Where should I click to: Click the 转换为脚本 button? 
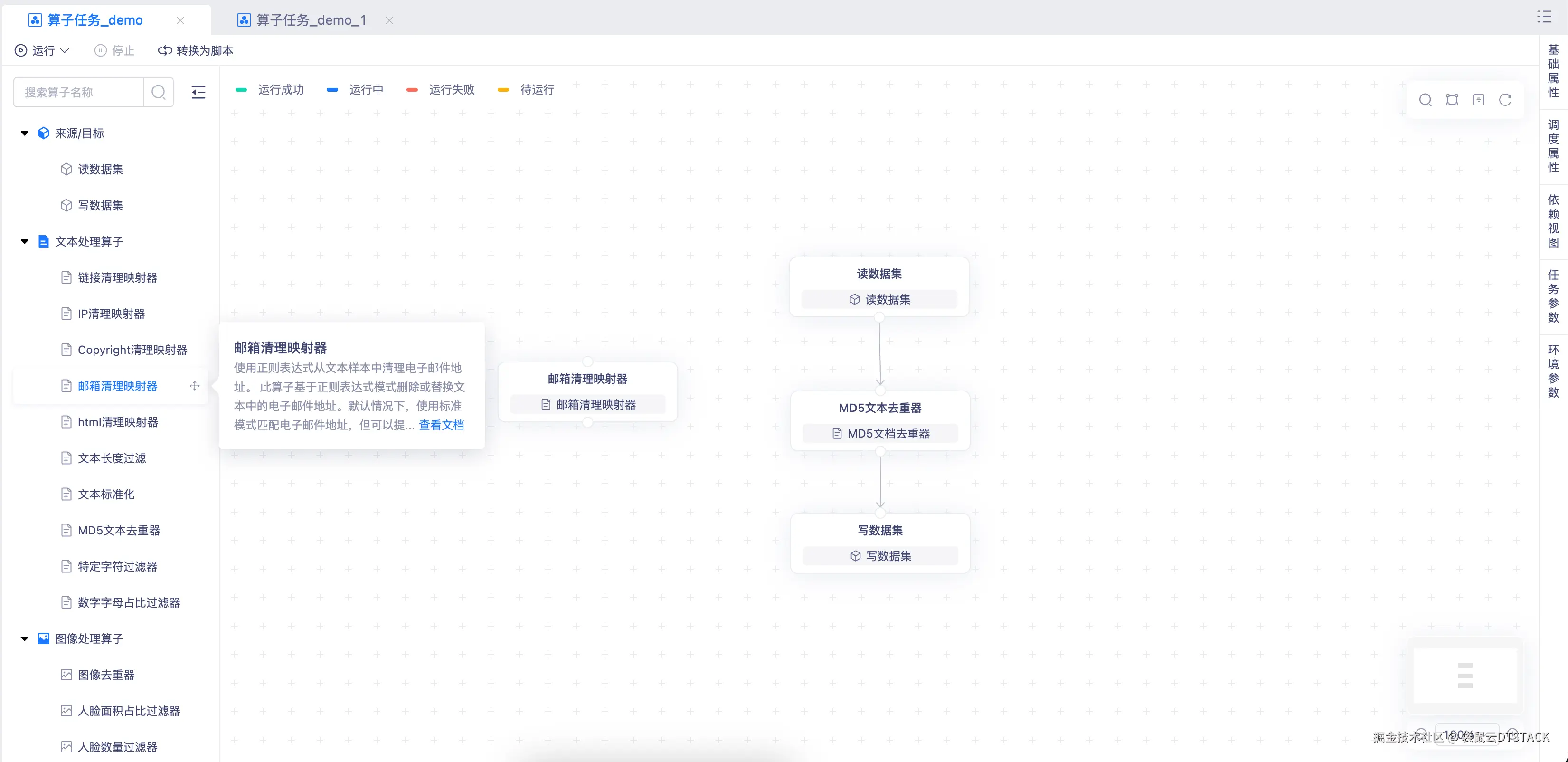[x=196, y=50]
